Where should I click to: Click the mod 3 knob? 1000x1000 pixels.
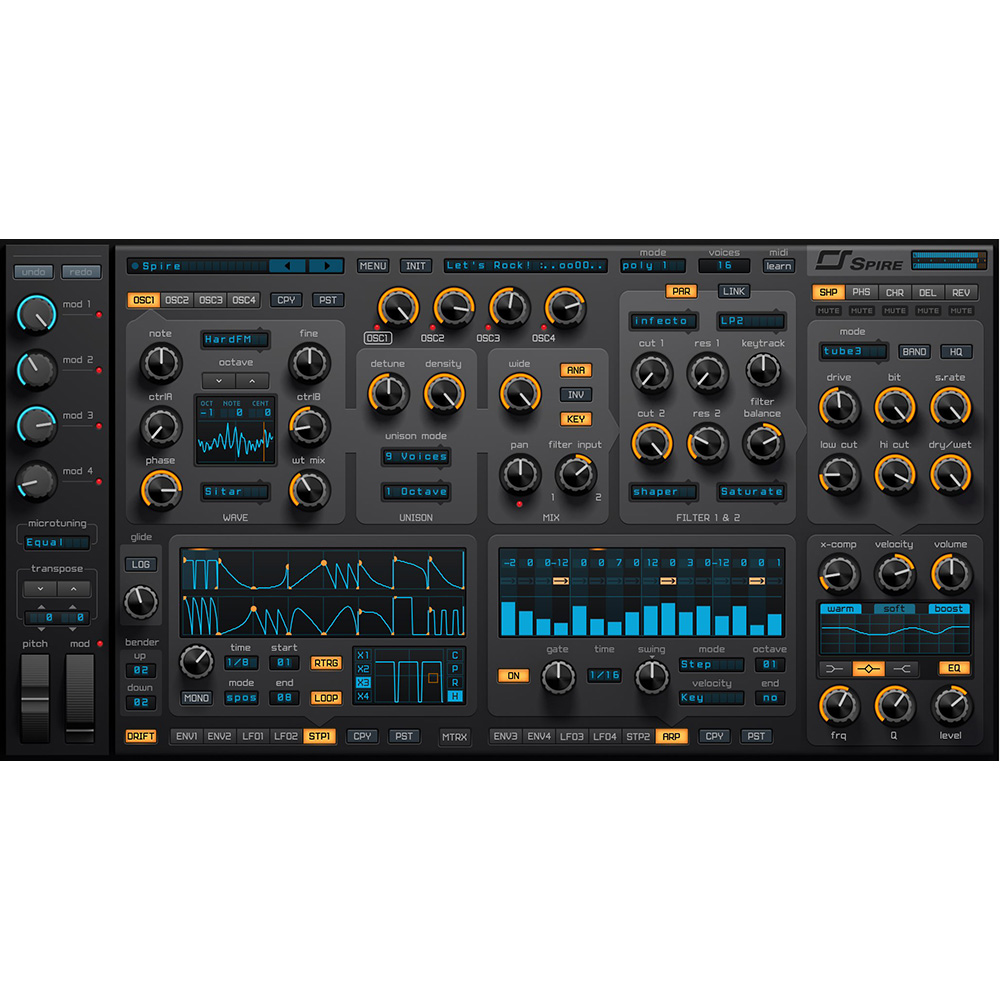click(x=37, y=425)
